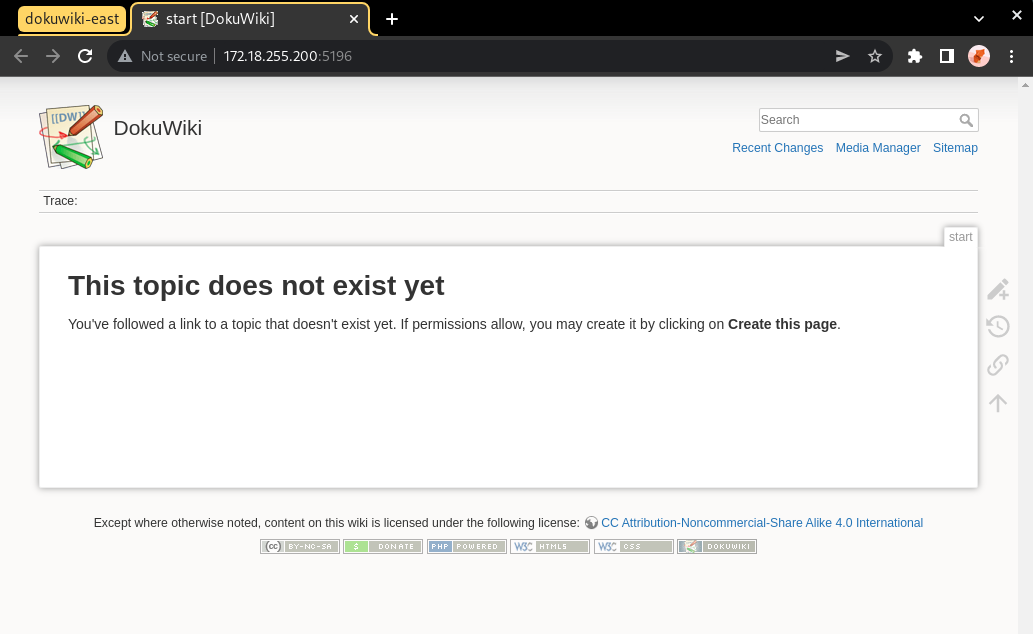This screenshot has height=634, width=1033.
Task: Open the browser Extensions puzzle icon
Action: pyautogui.click(x=914, y=56)
